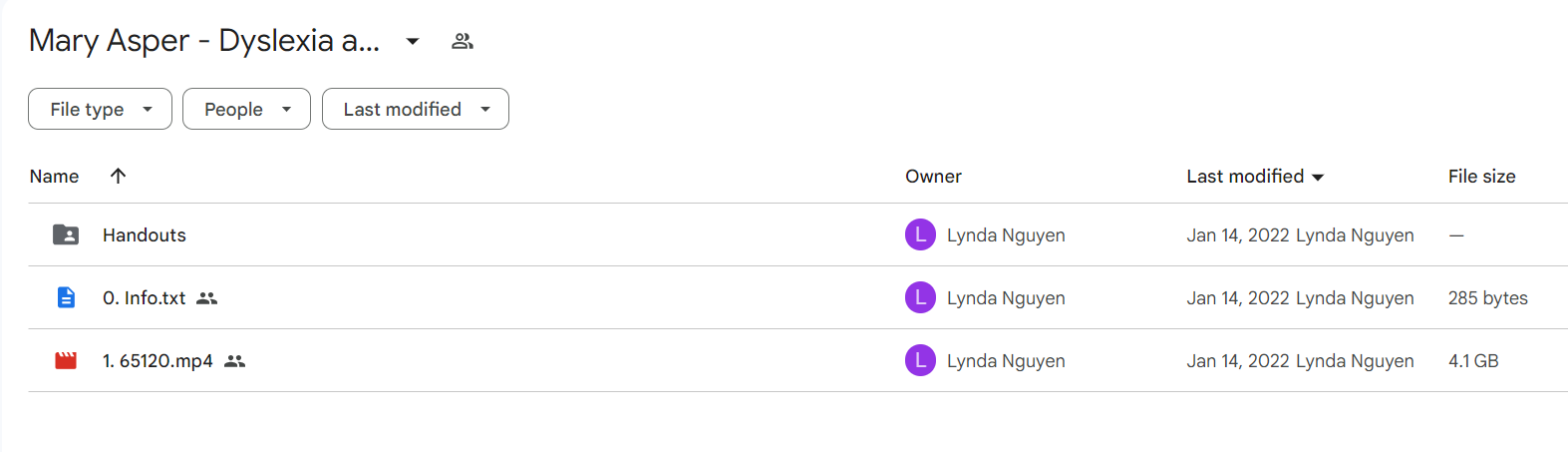Click Lynda Nguyen's avatar in the 65120.mp4 row
This screenshot has height=452, width=1568.
point(920,360)
